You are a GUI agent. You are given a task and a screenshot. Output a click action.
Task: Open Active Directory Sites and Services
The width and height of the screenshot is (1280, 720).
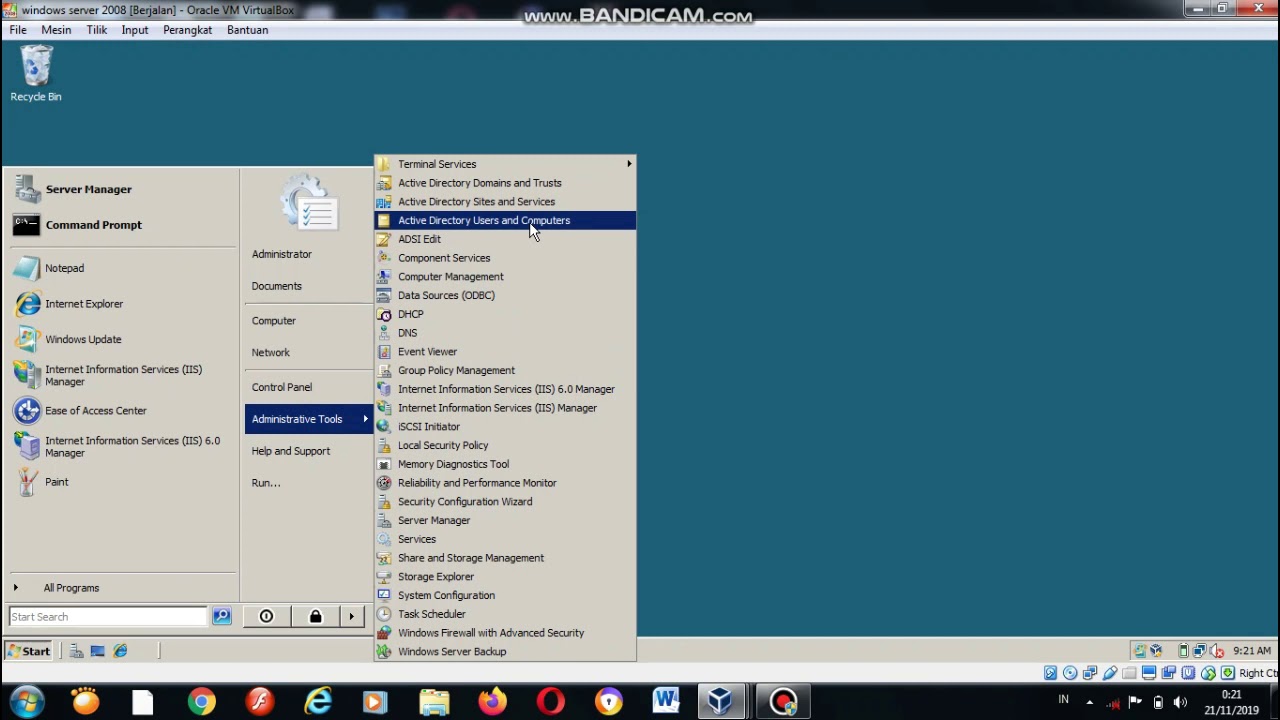tap(505, 202)
